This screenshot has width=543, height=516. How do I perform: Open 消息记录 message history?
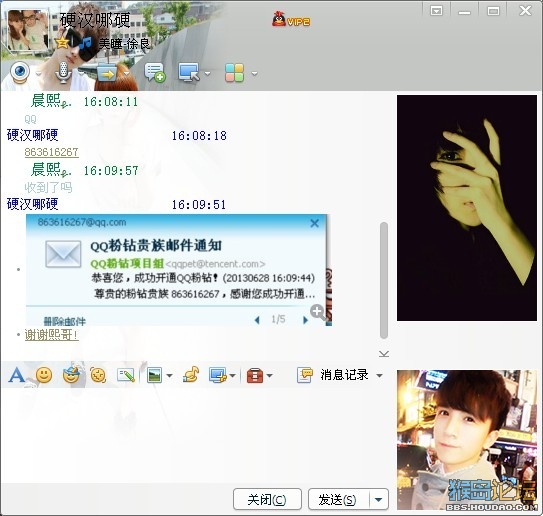333,375
